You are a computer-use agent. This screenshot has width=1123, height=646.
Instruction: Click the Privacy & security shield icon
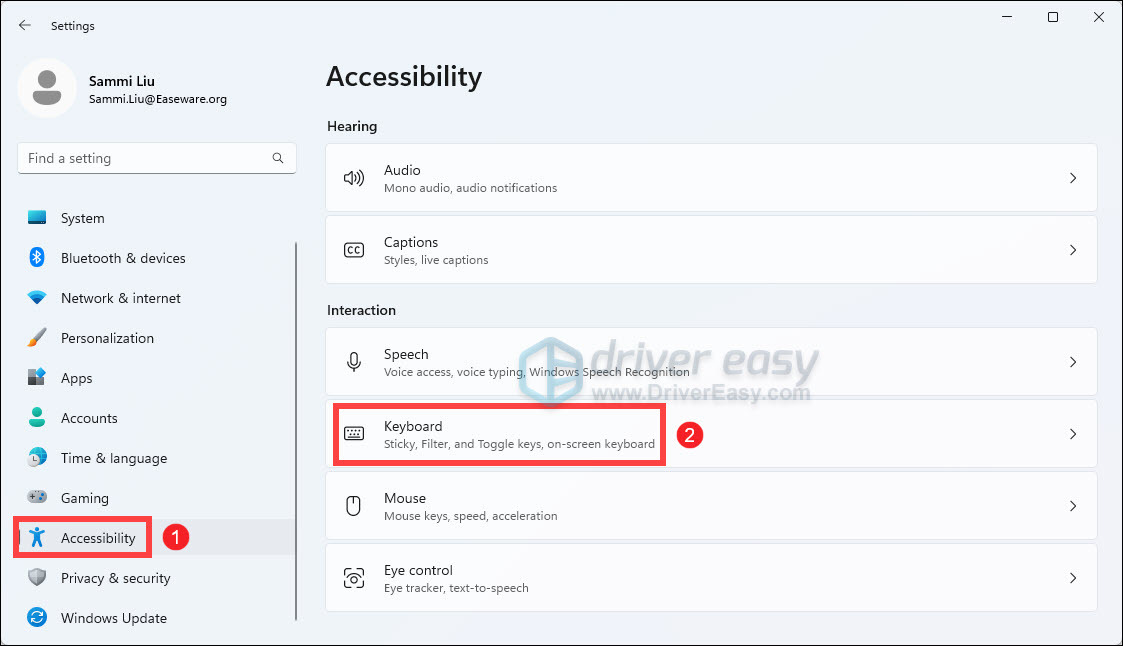point(37,578)
